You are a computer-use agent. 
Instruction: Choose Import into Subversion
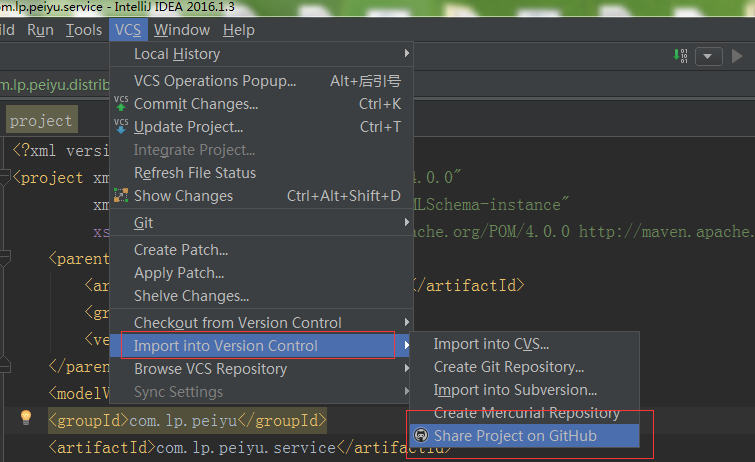(515, 390)
